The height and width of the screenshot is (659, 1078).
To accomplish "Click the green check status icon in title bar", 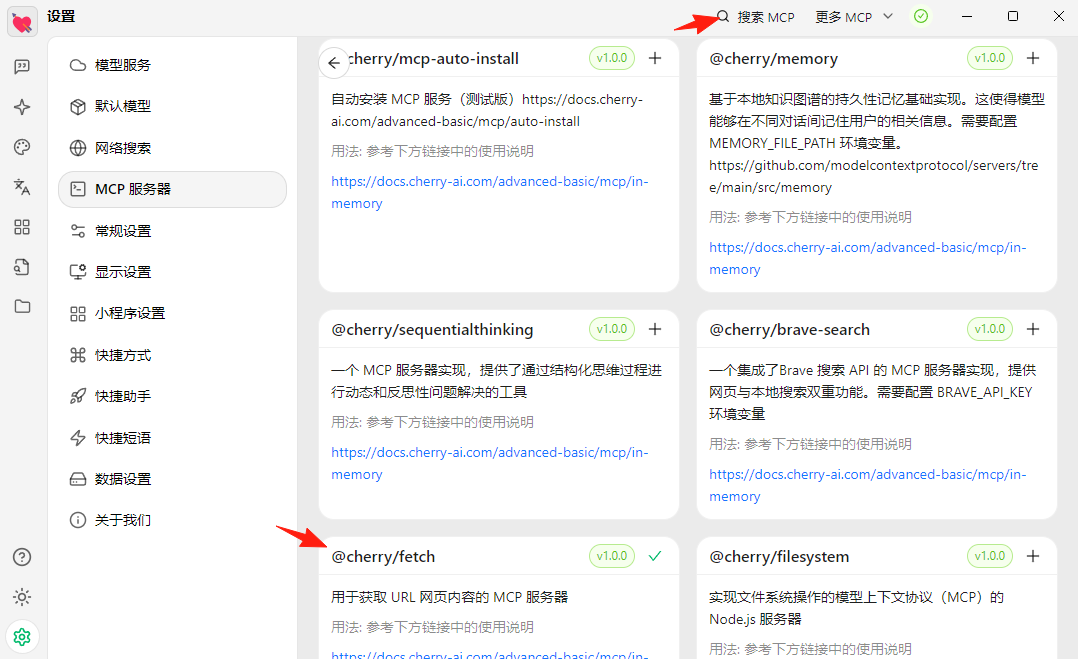I will [x=921, y=16].
